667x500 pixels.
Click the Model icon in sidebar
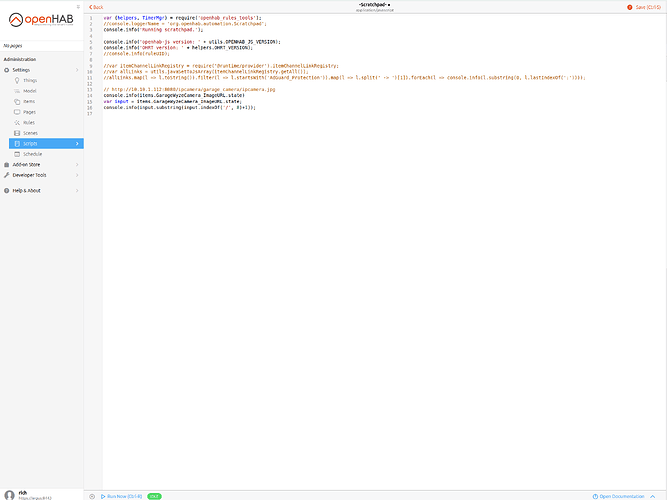point(17,91)
